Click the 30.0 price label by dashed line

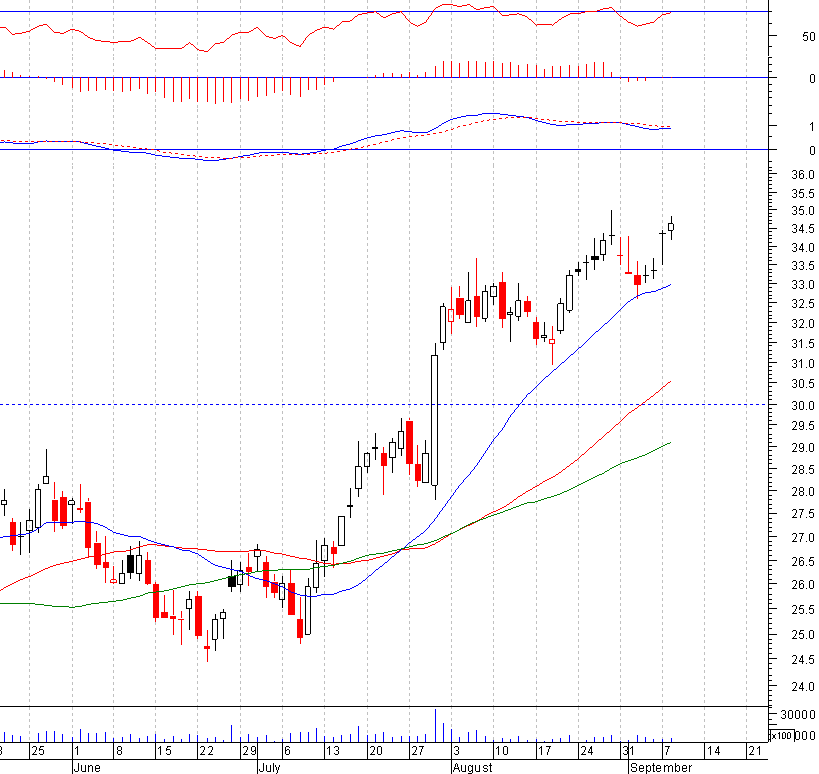803,406
